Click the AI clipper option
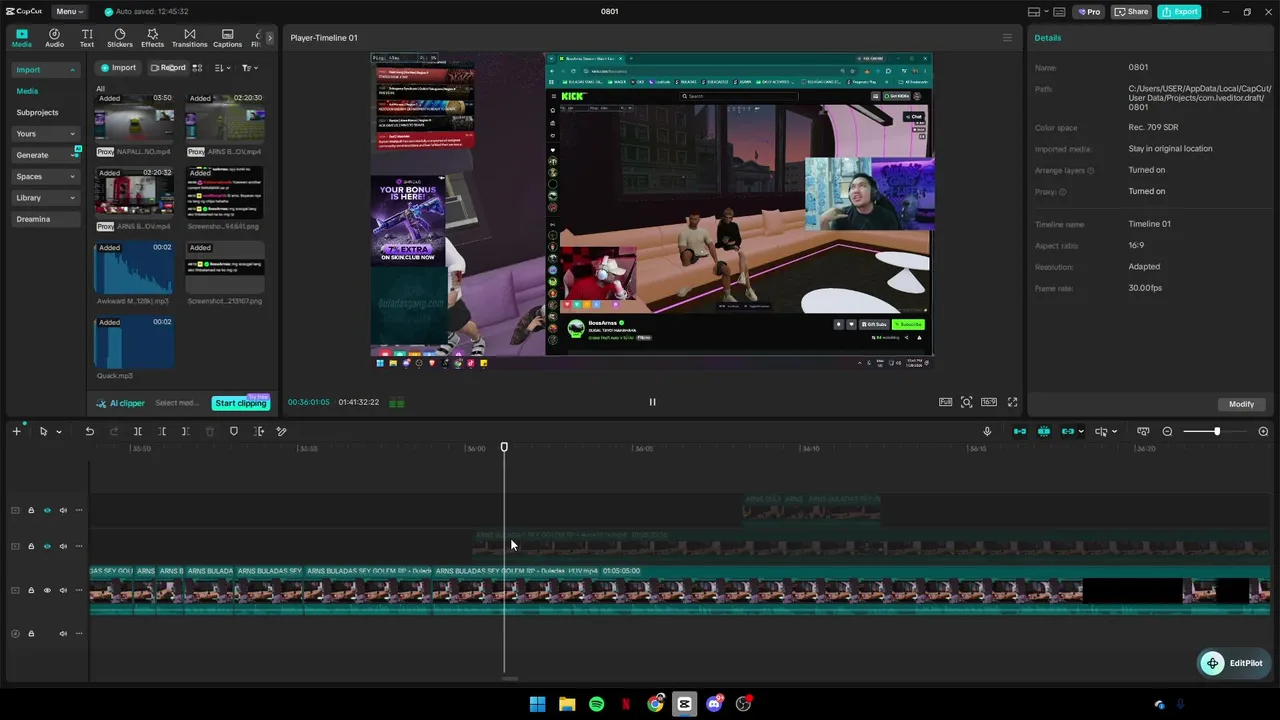1280x720 pixels. click(121, 403)
